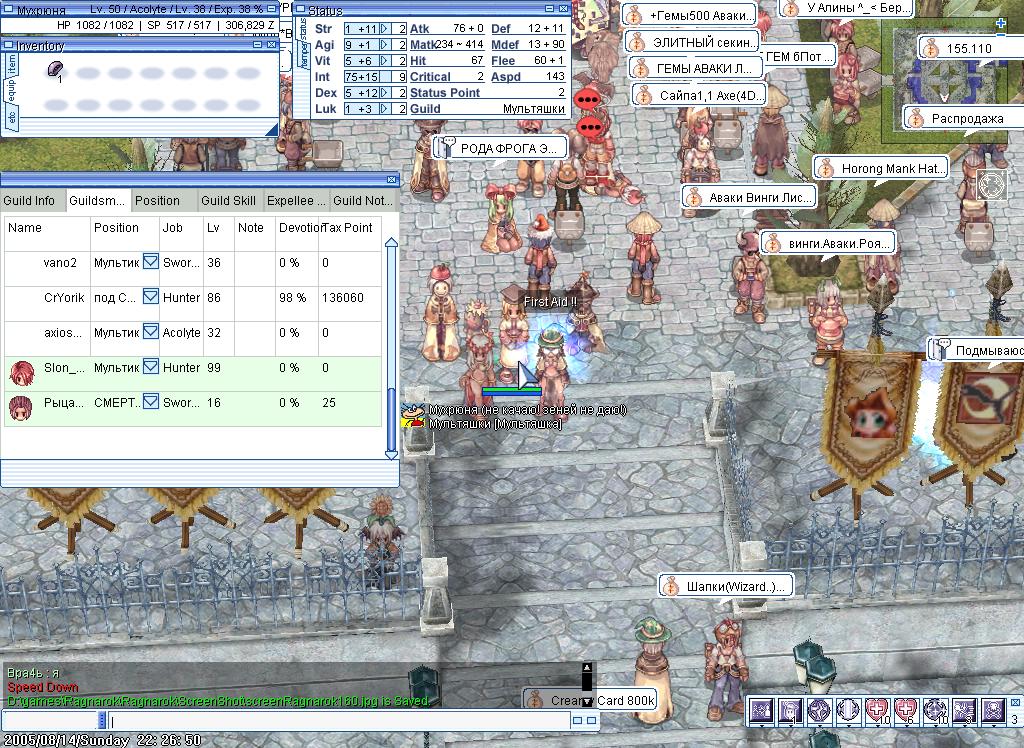Open position dropdown for Slon_...
The image size is (1024, 748).
[151, 366]
